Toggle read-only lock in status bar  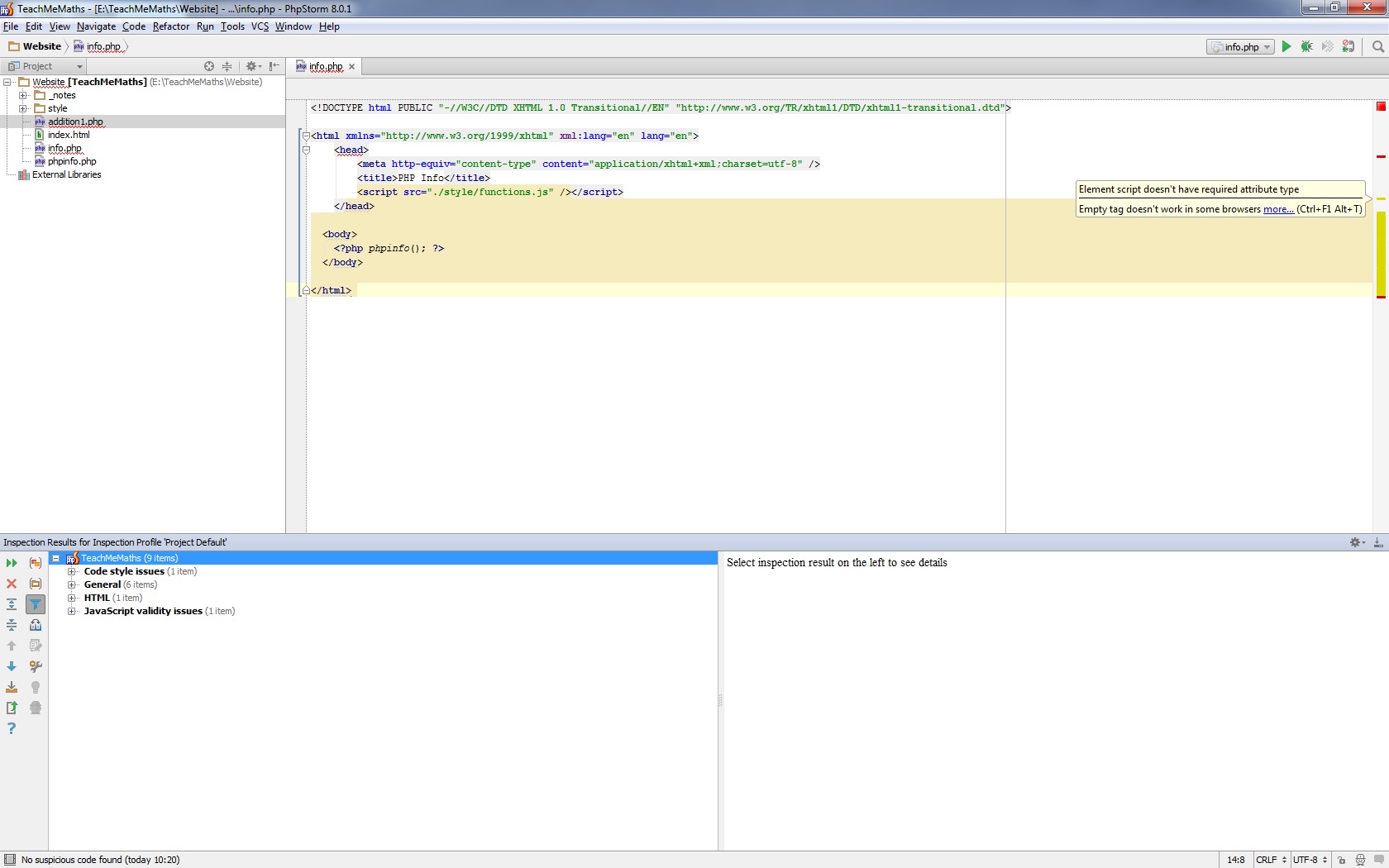[1341, 860]
